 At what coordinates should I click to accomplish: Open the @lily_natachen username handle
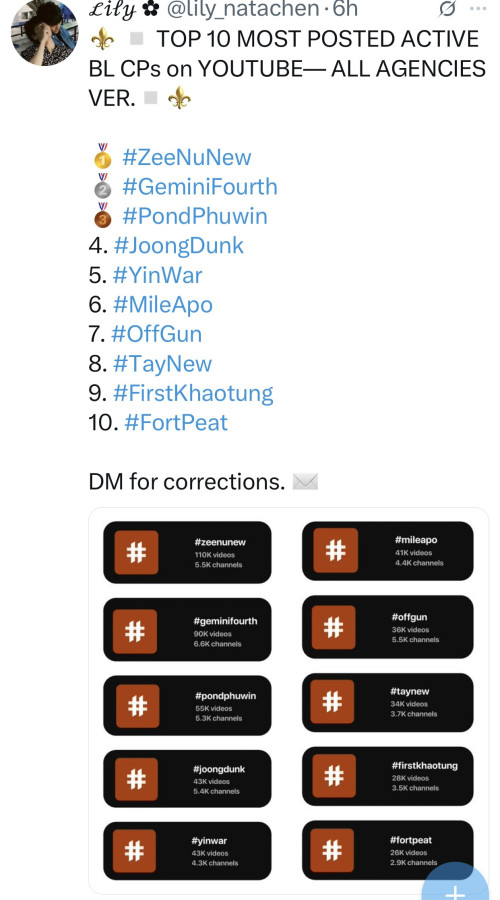(243, 9)
